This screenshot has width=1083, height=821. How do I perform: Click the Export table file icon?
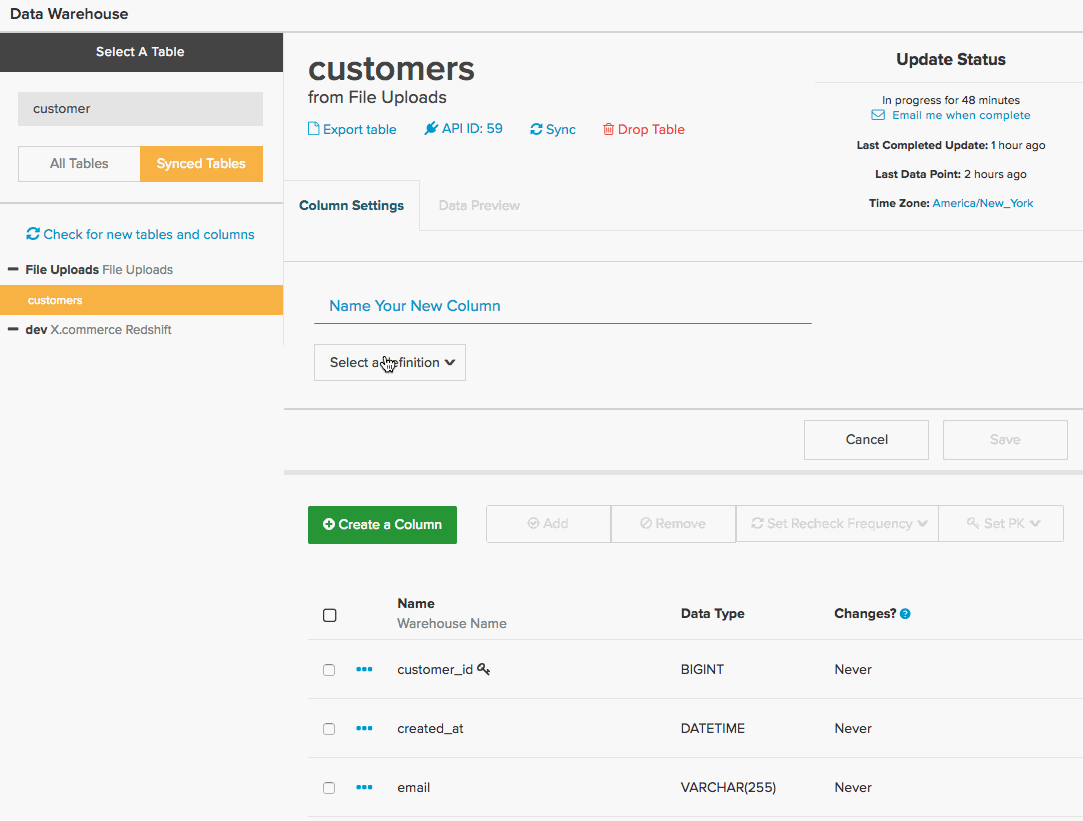(314, 129)
